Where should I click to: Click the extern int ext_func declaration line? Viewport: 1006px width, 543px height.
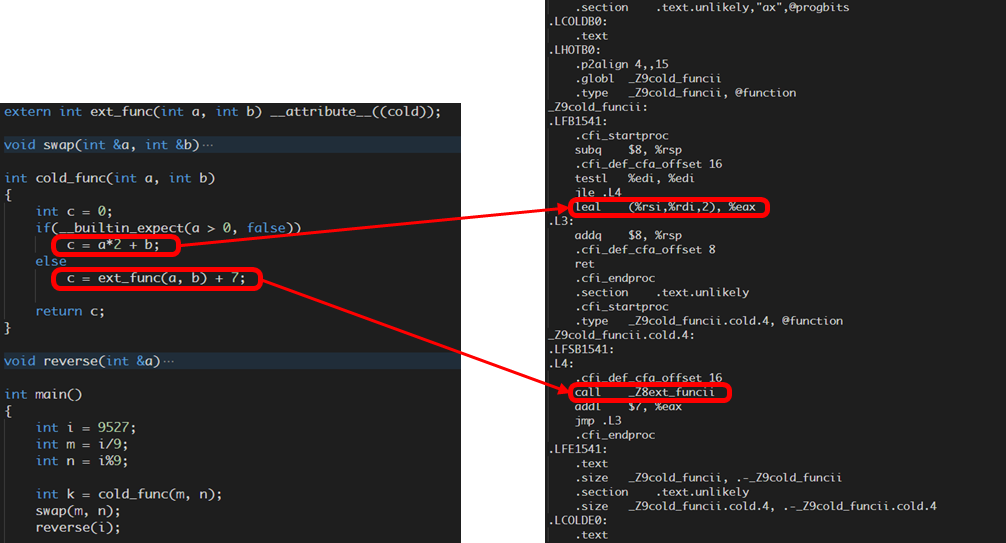coord(222,112)
